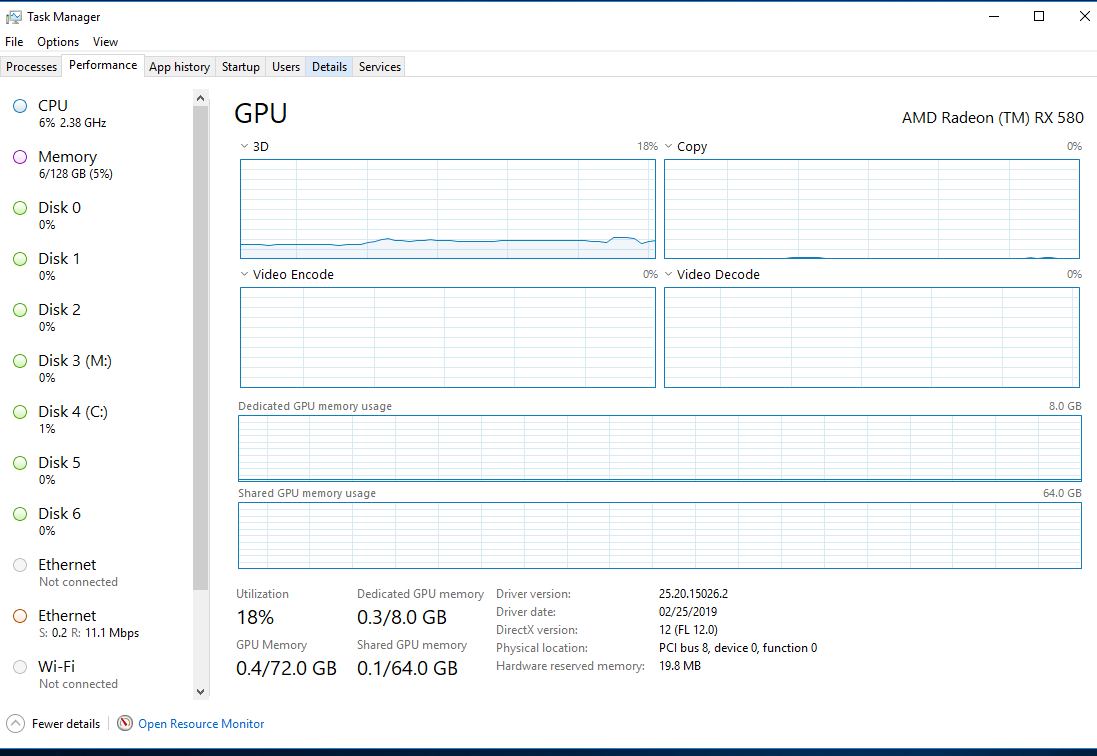This screenshot has width=1097, height=756.
Task: Open the File menu
Action: pyautogui.click(x=14, y=42)
